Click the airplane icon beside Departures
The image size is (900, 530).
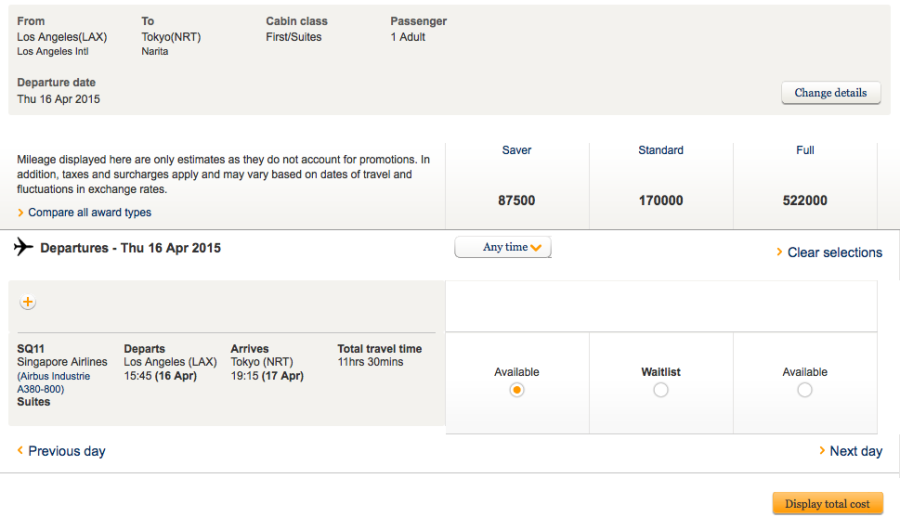[24, 247]
